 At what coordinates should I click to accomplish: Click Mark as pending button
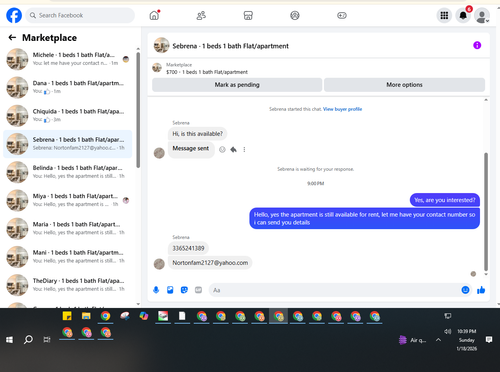coord(237,85)
